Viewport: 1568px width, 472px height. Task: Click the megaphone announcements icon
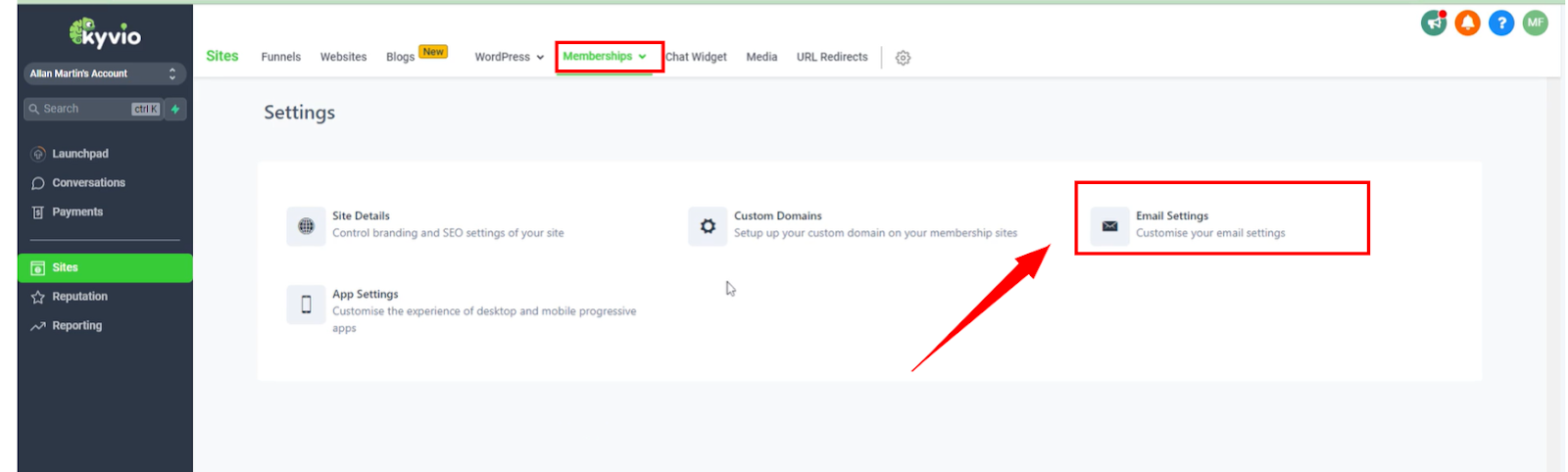pos(1434,23)
